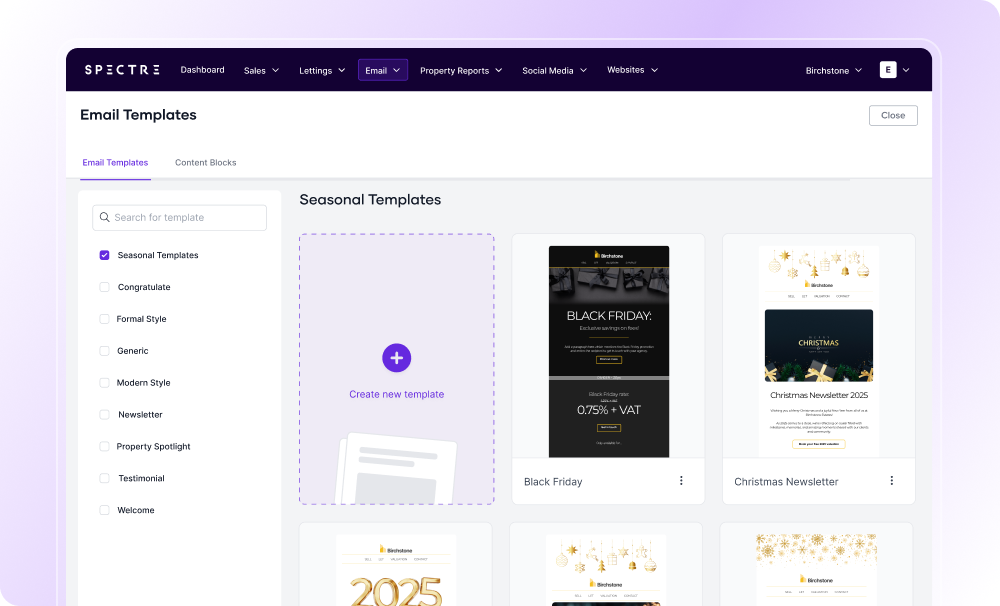1000x606 pixels.
Task: Click the Christmas Newsletter card title
Action: tap(786, 482)
